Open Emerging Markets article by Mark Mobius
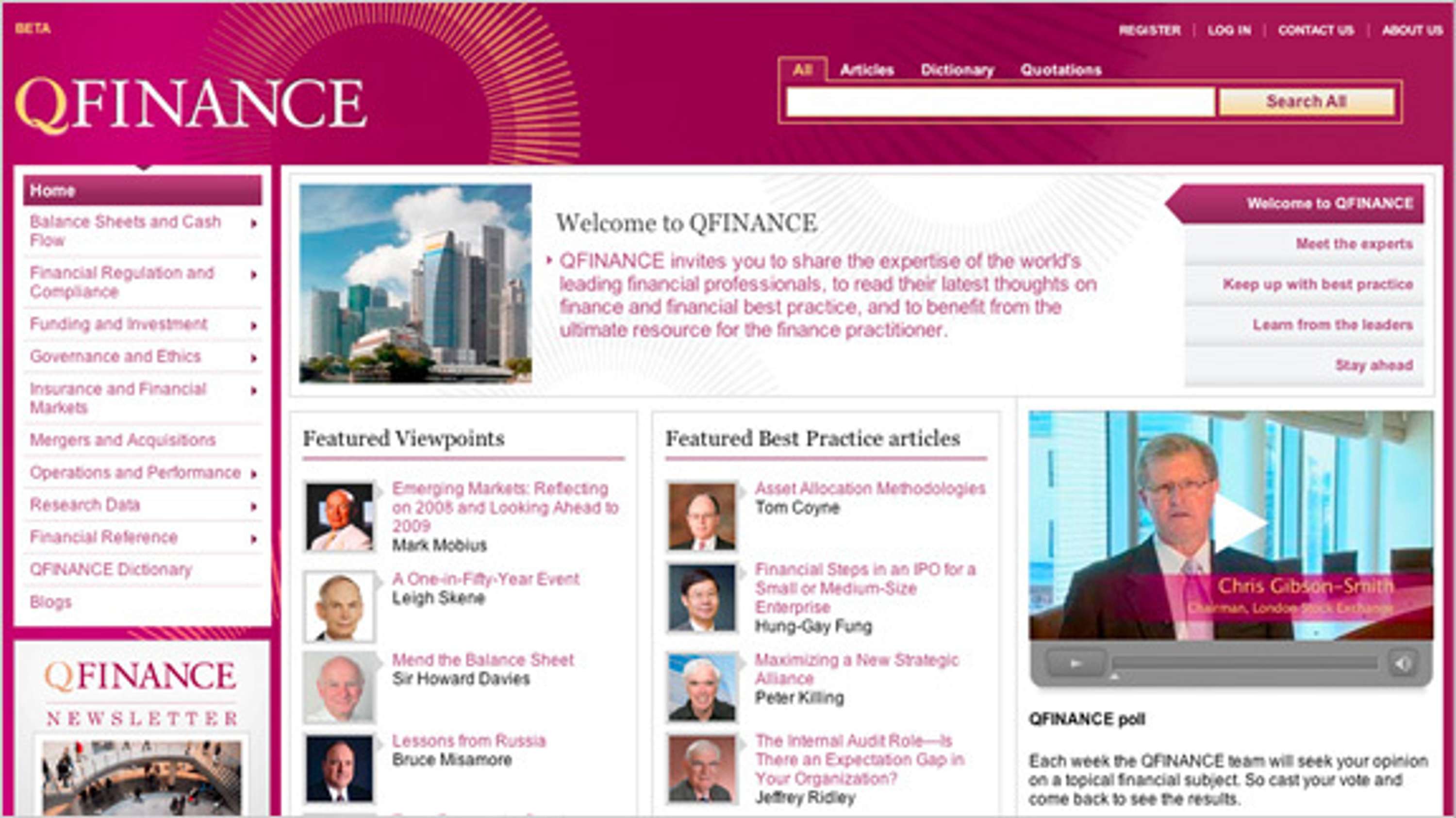 tap(505, 507)
